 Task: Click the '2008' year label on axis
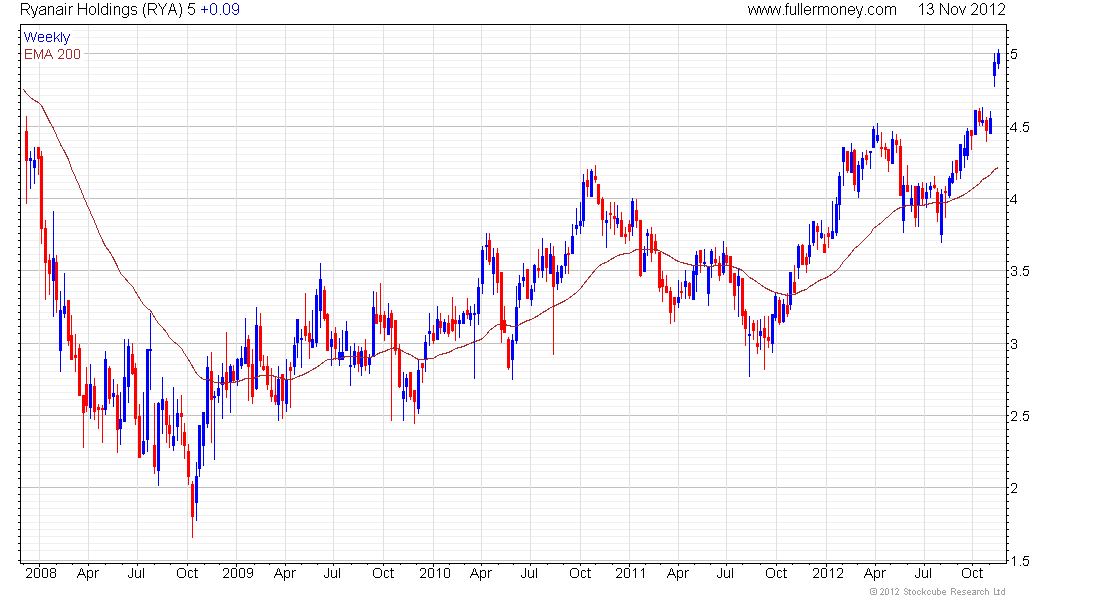[x=41, y=573]
